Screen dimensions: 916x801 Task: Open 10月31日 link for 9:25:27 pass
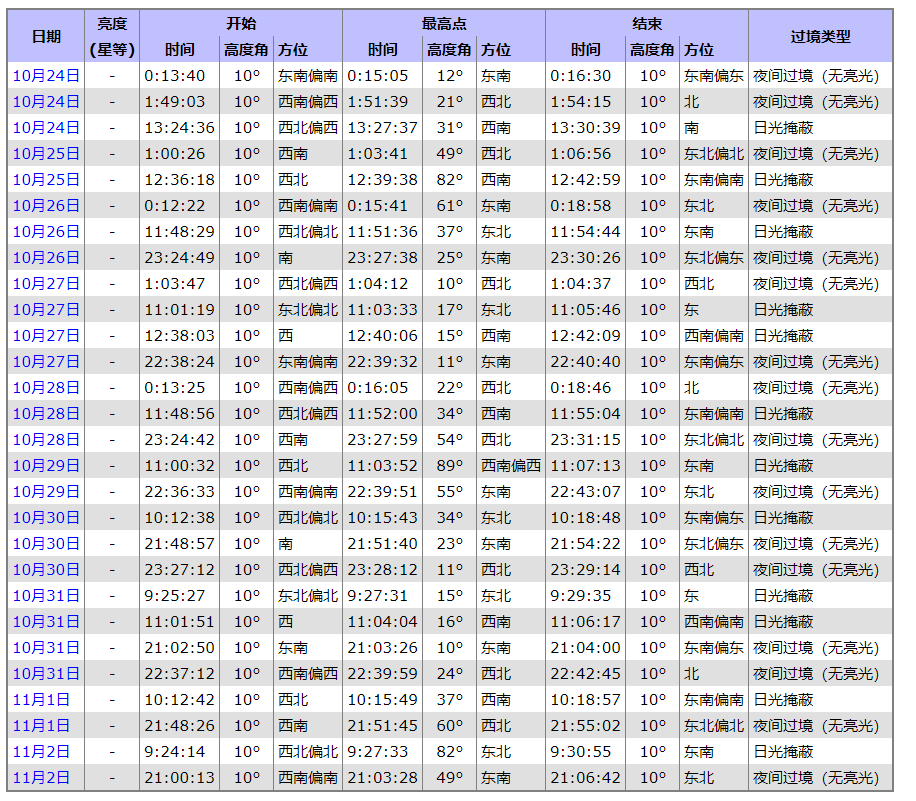(46, 596)
